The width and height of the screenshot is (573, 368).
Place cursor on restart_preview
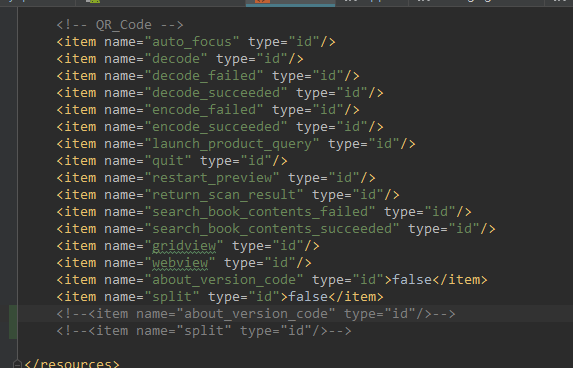pos(212,178)
